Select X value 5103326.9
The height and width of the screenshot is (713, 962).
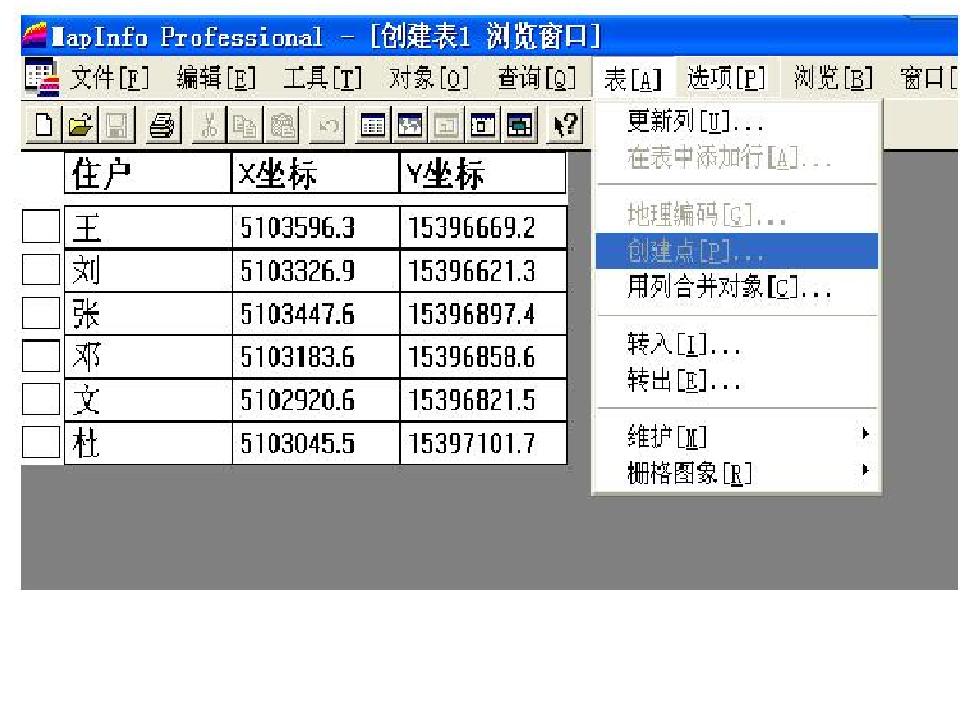pyautogui.click(x=316, y=270)
